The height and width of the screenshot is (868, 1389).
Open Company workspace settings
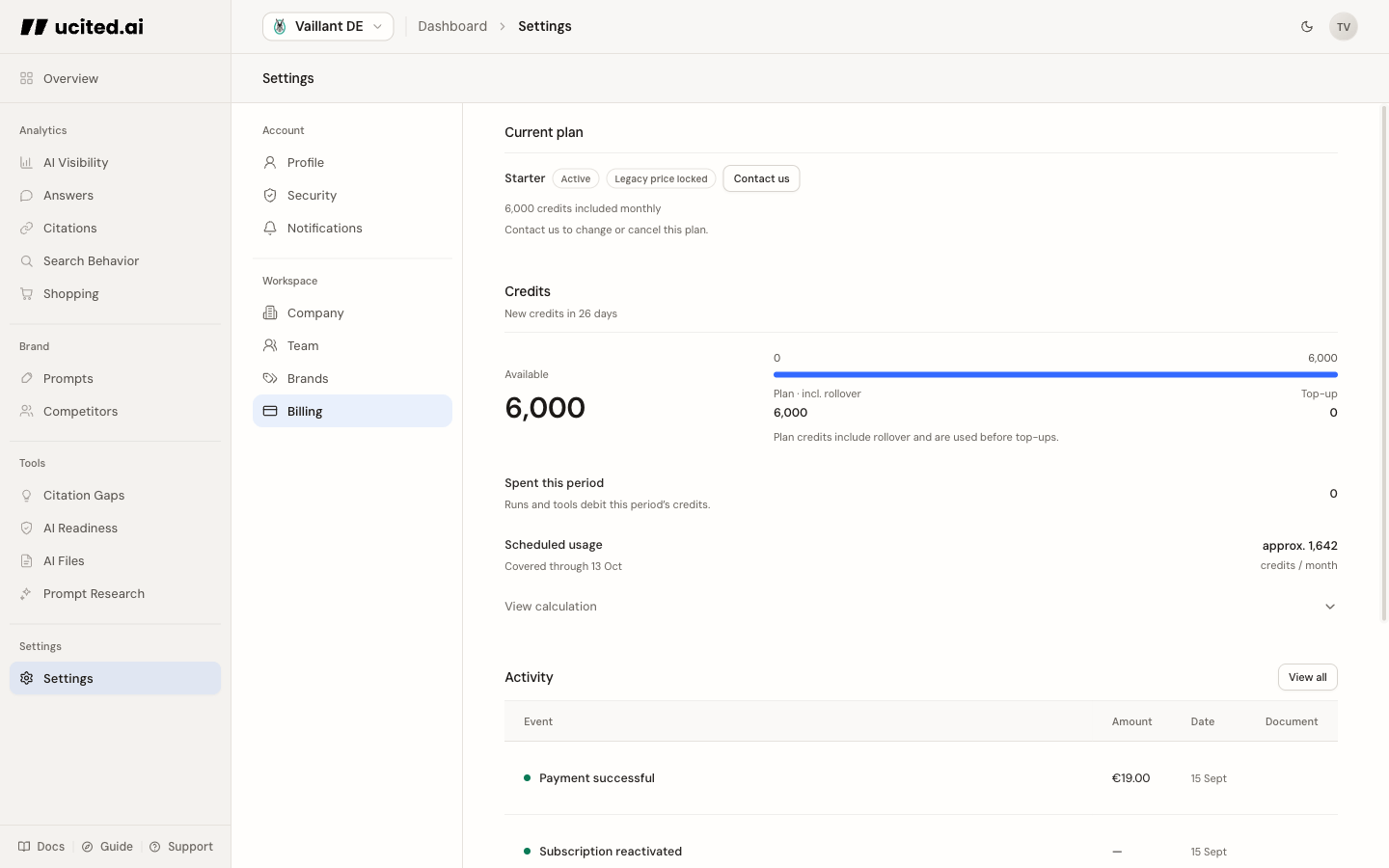click(x=352, y=312)
